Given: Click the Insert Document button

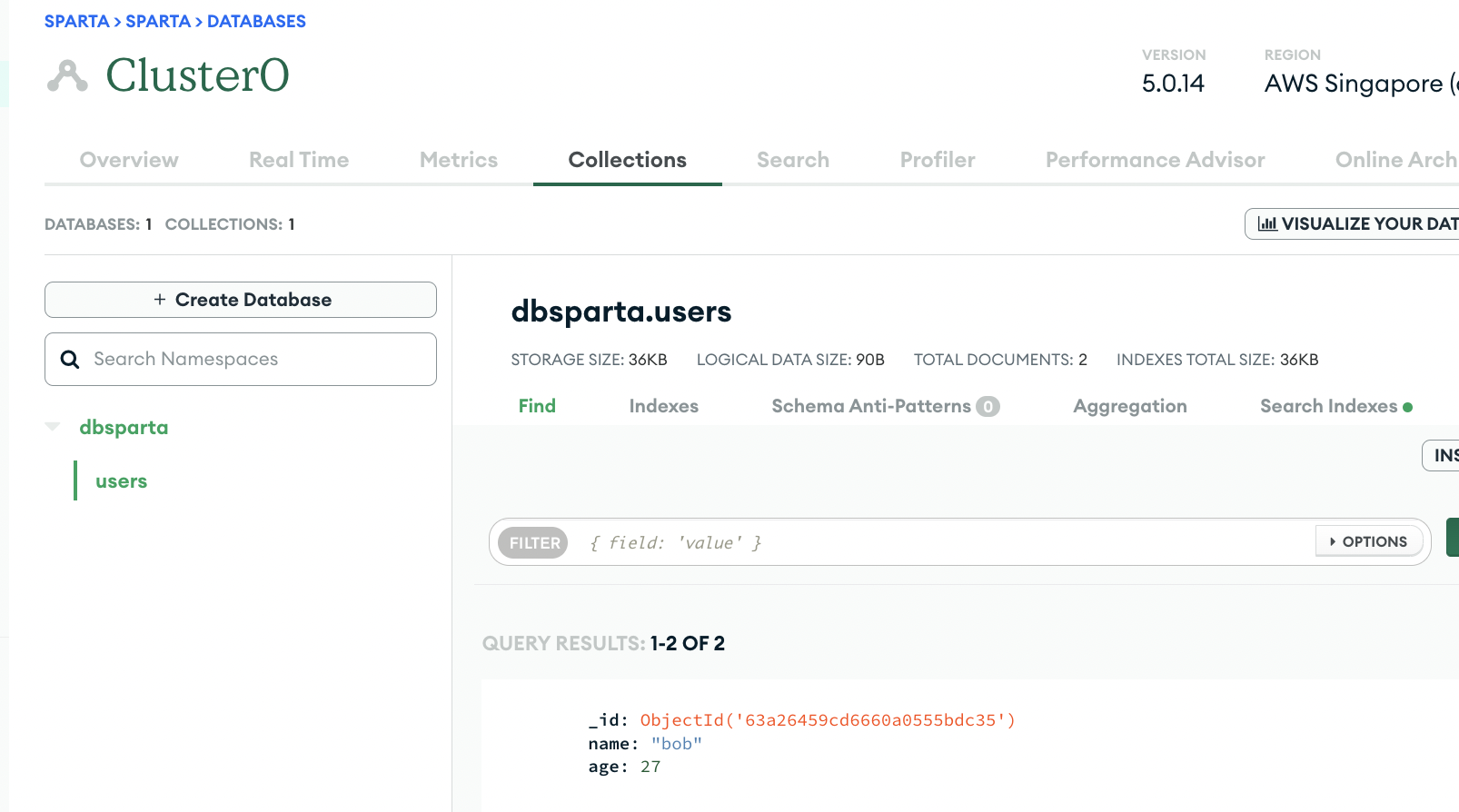Looking at the screenshot, I should pos(1441,455).
